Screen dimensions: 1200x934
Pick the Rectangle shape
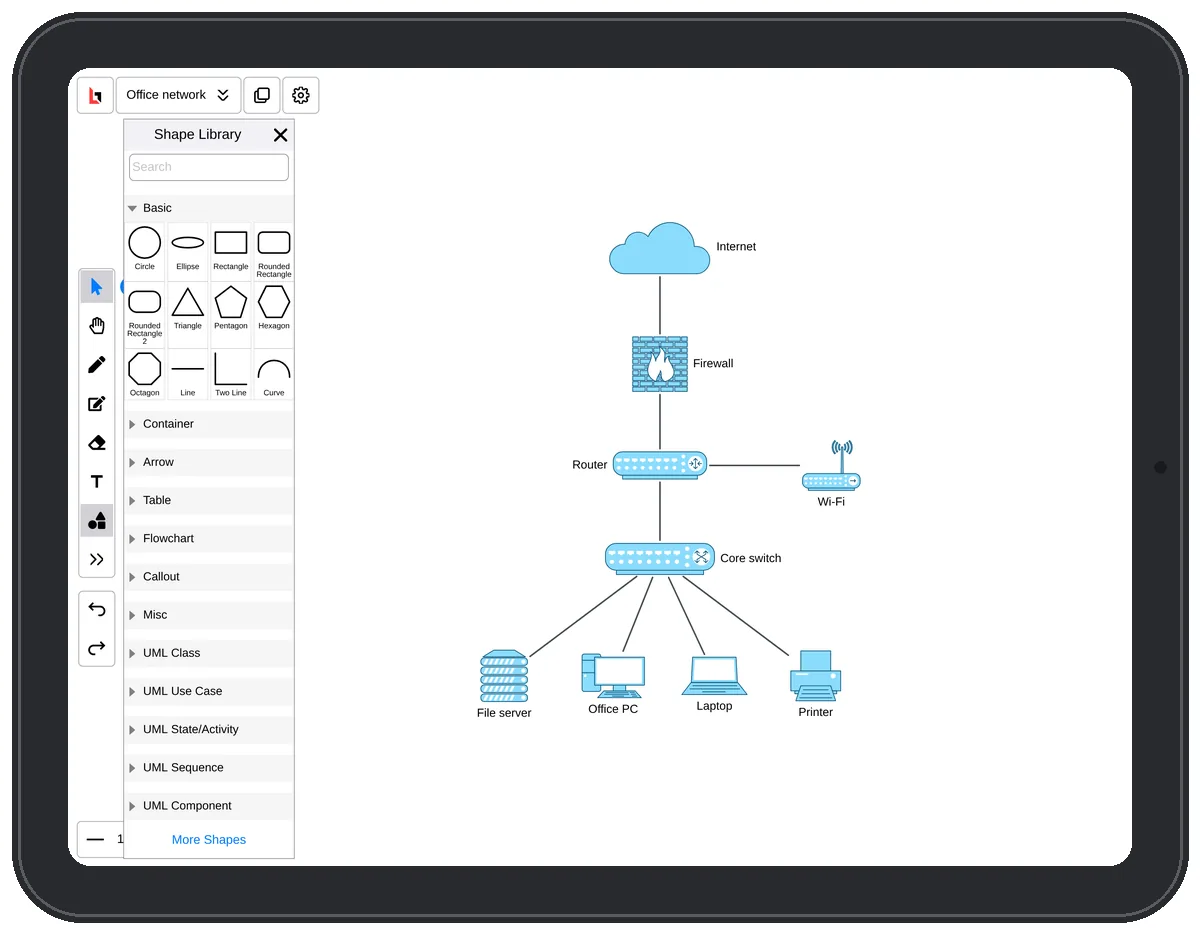point(231,249)
